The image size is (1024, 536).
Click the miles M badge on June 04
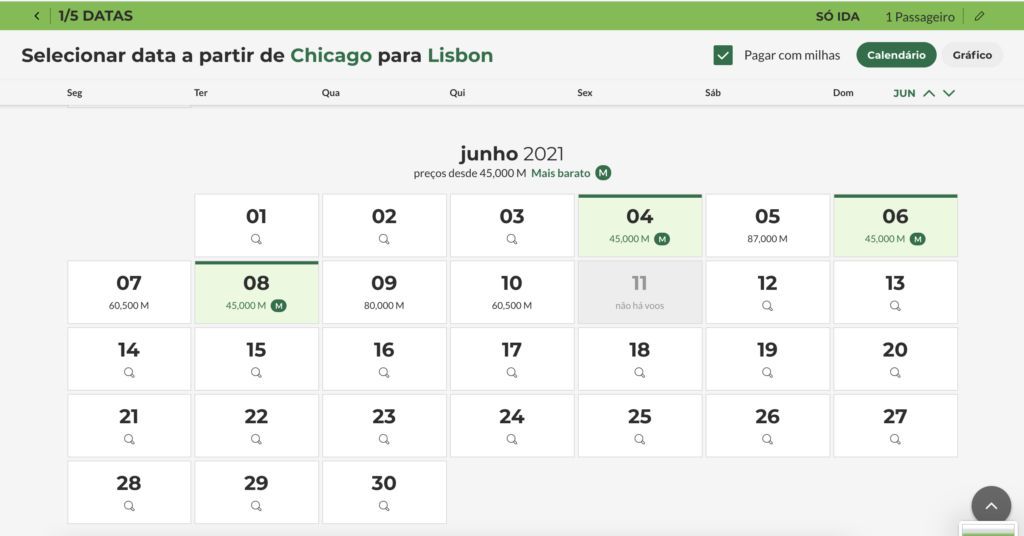(662, 239)
